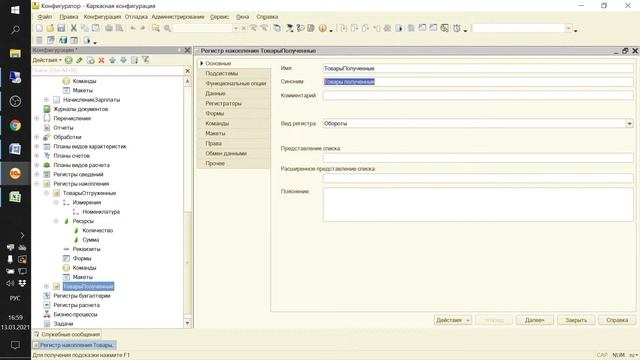Click the Имя input field

(x=478, y=68)
